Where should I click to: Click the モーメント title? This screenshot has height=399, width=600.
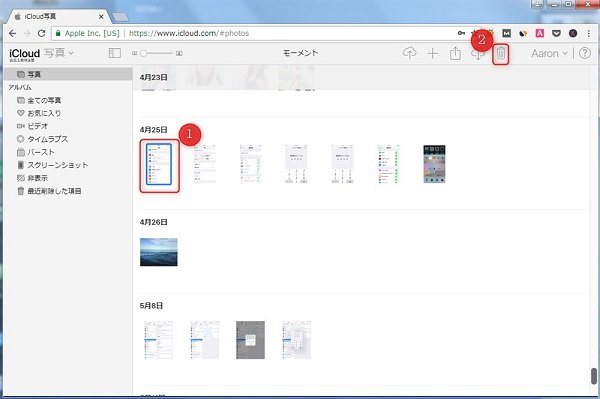300,53
